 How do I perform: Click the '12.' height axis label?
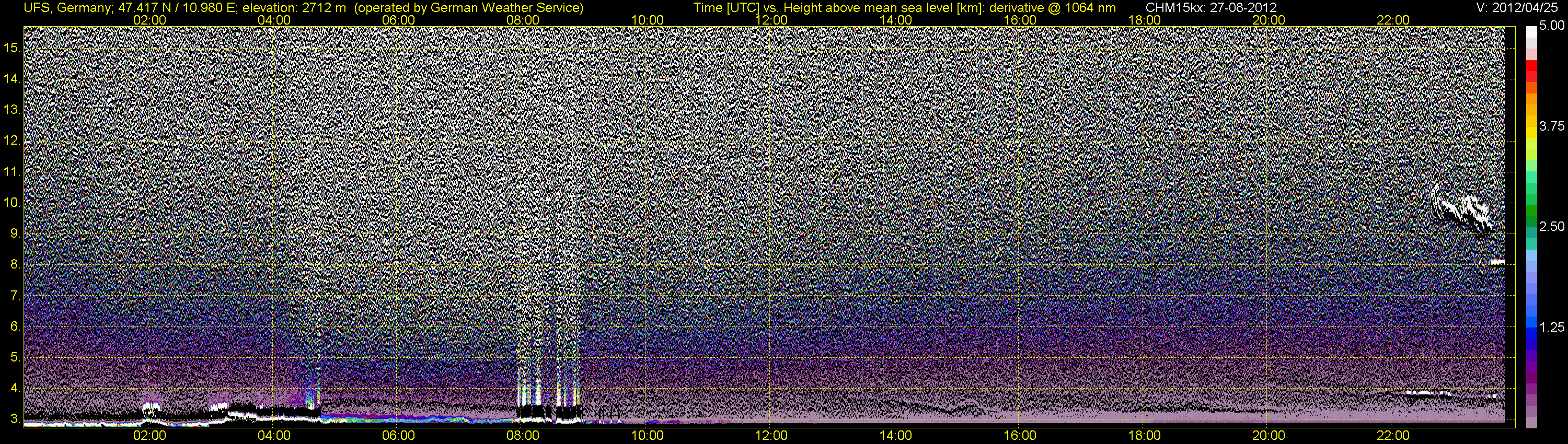point(12,141)
